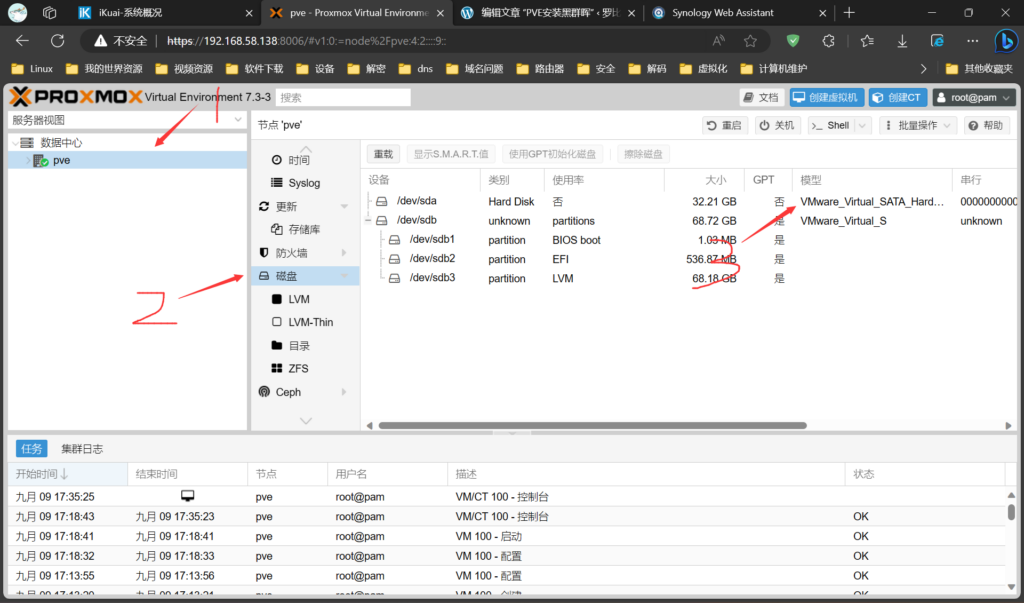Open the Shell console button
This screenshot has height=603, width=1024.
[830, 125]
